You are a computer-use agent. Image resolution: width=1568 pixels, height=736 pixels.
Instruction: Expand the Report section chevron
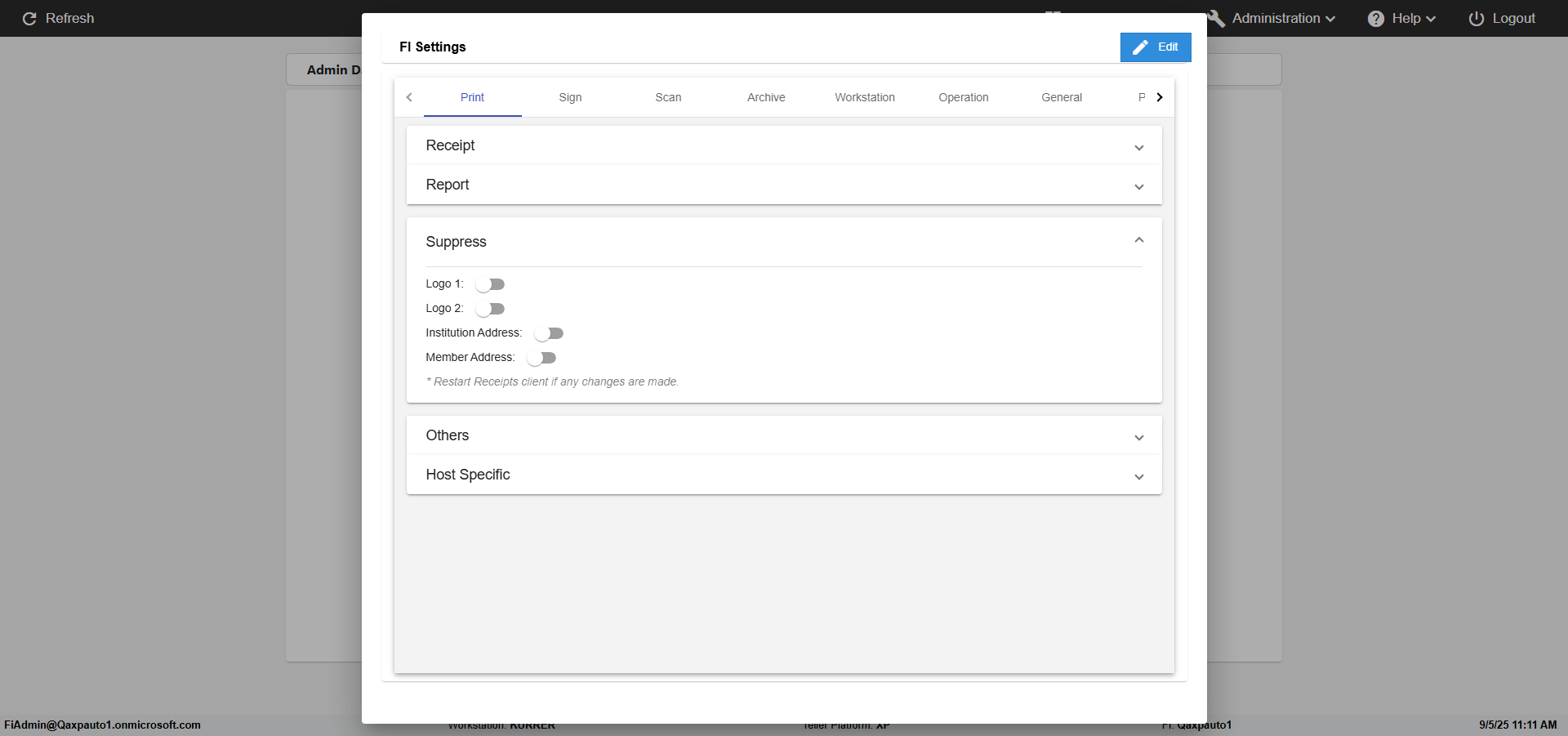pos(1138,186)
